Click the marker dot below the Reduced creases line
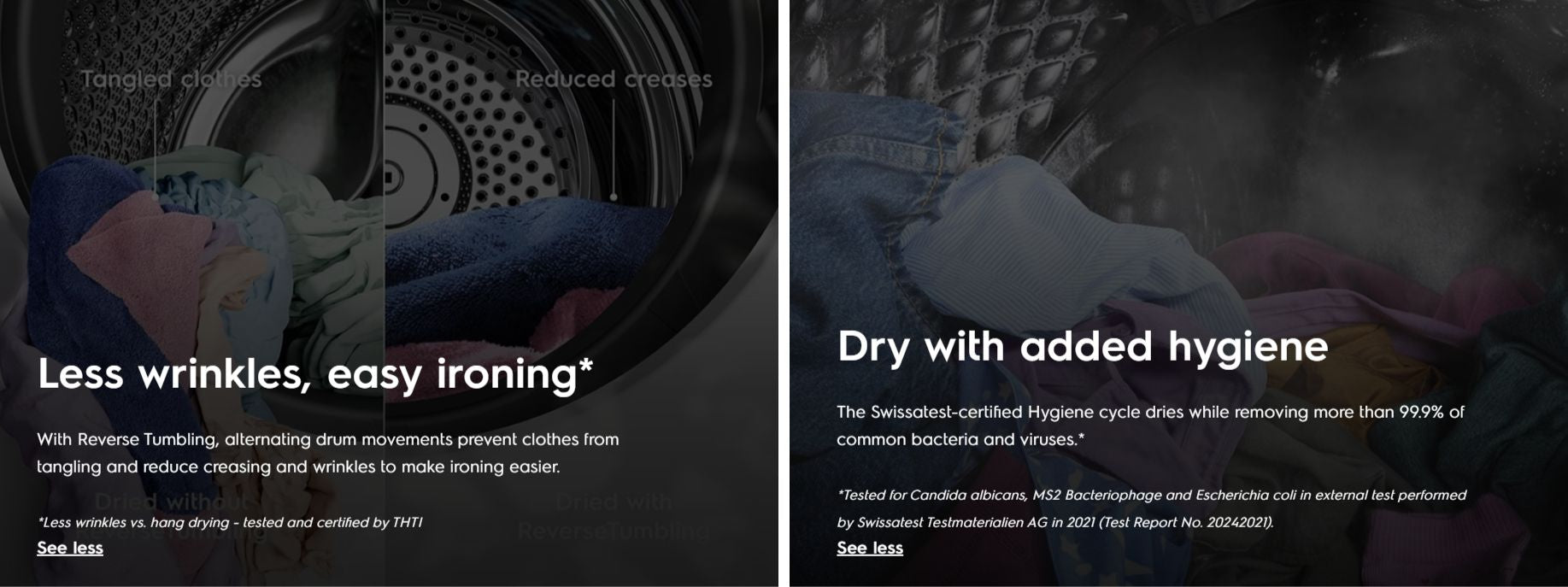 point(614,197)
